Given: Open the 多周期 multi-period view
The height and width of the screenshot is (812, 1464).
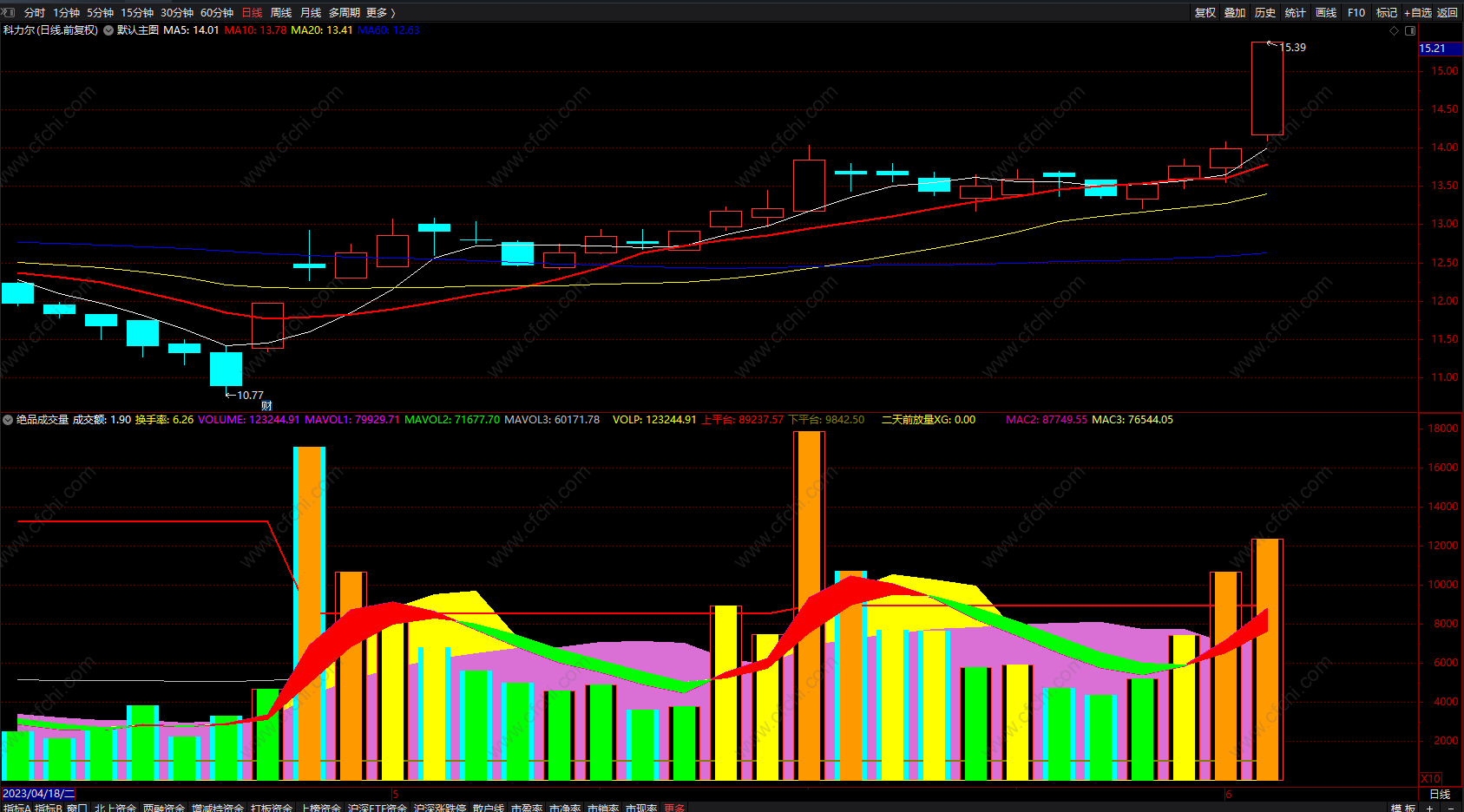Looking at the screenshot, I should 344,13.
